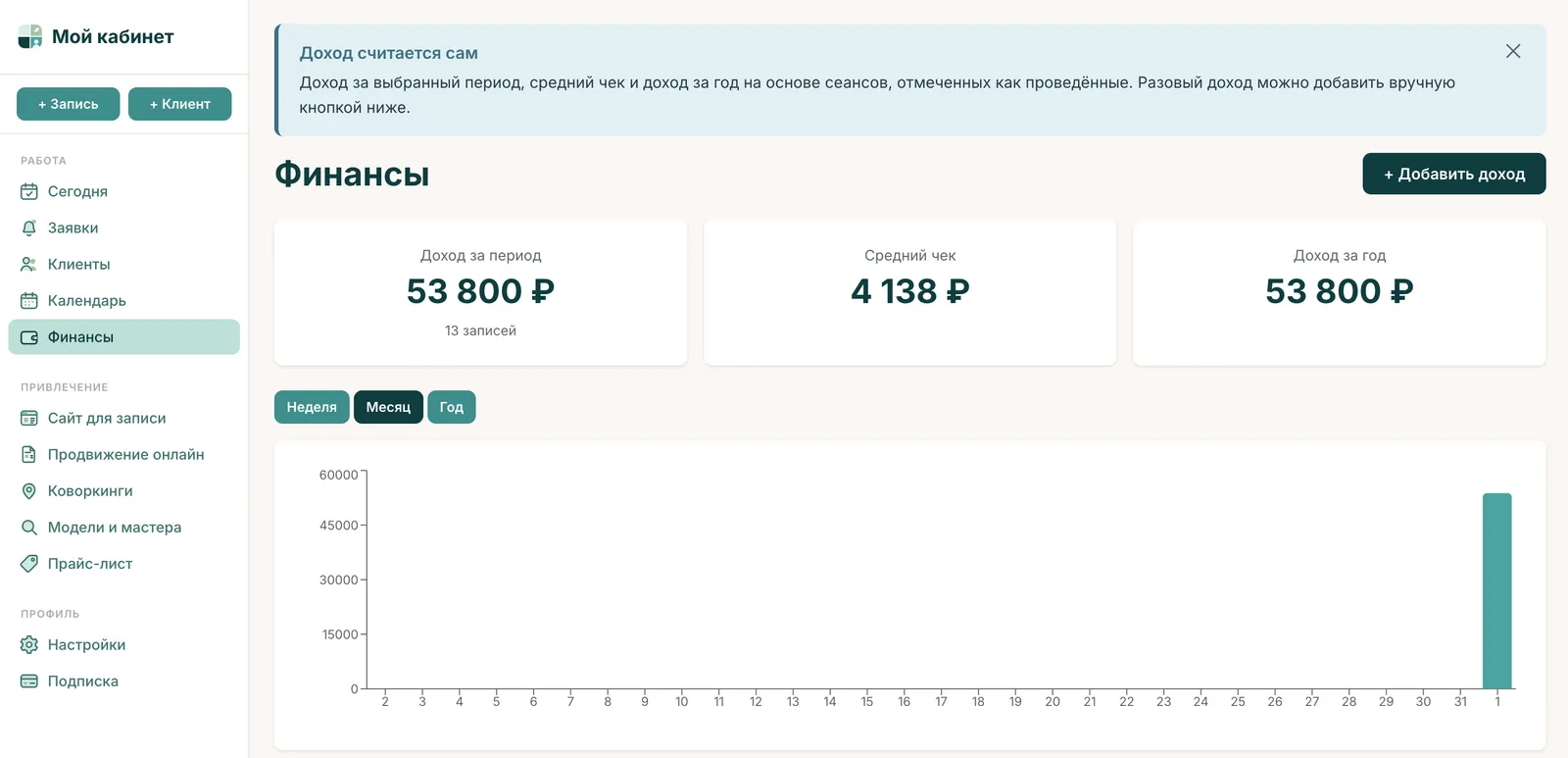Switch chart period to Неделя
Viewport: 1568px width, 758px height.
tap(312, 407)
